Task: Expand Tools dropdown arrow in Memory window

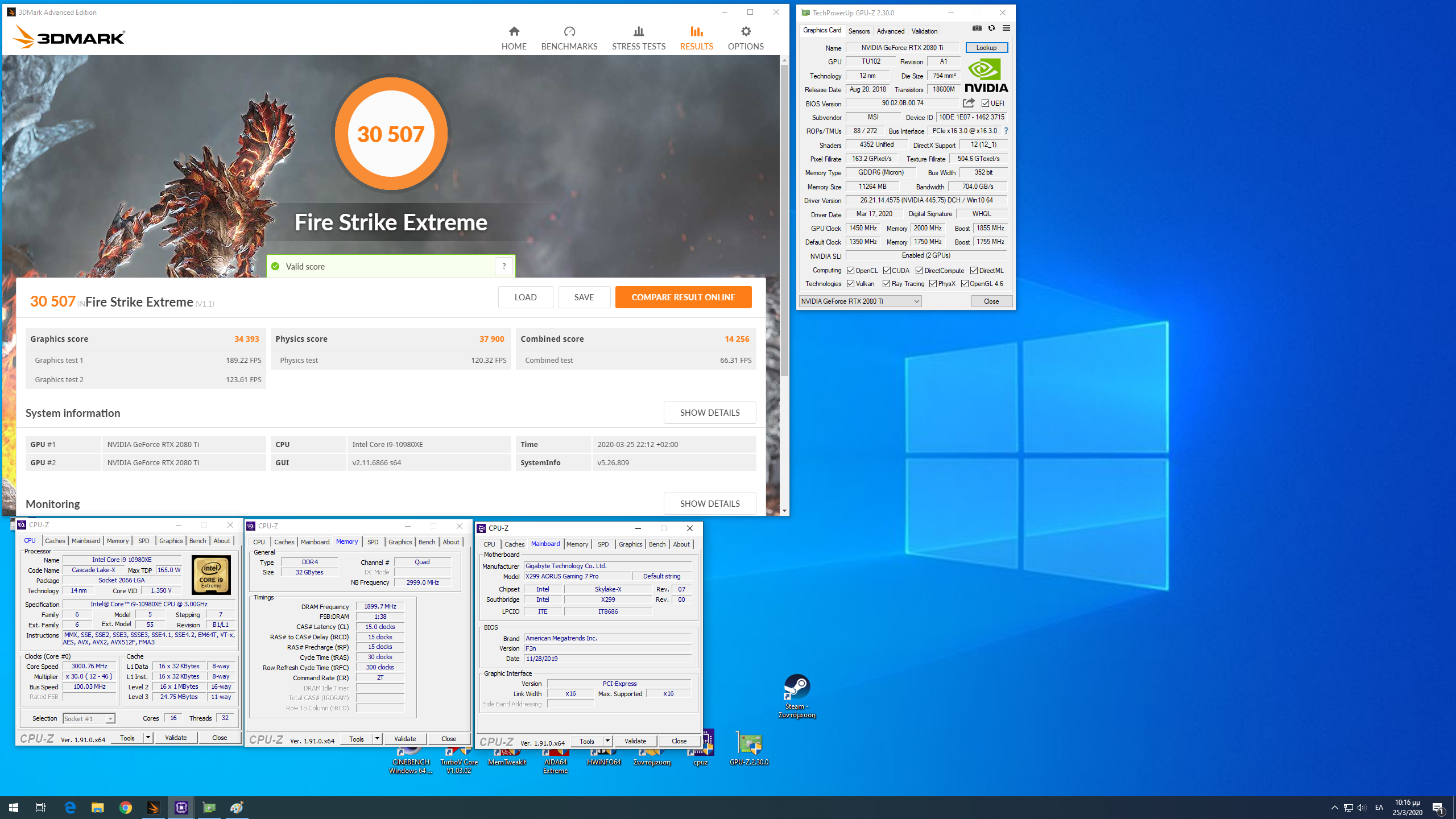Action: (x=377, y=739)
